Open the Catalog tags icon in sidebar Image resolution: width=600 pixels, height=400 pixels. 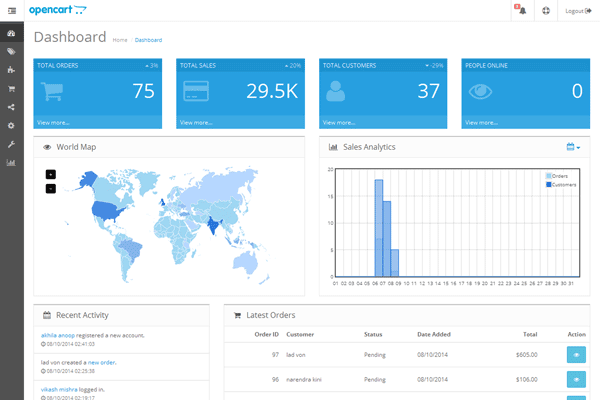(x=11, y=52)
